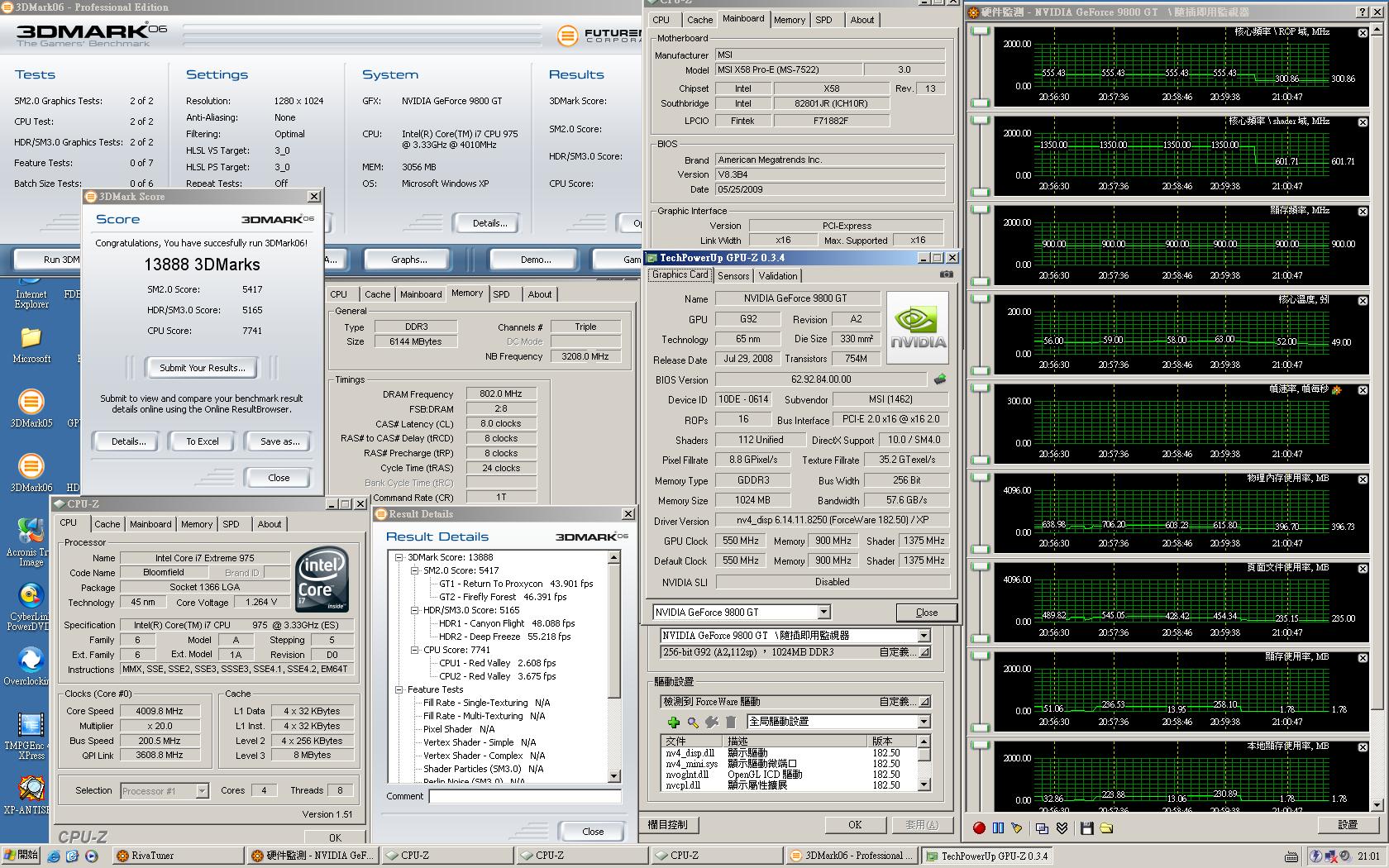Switch to GPU-Z Validation tab
1389x868 pixels.
click(x=778, y=276)
